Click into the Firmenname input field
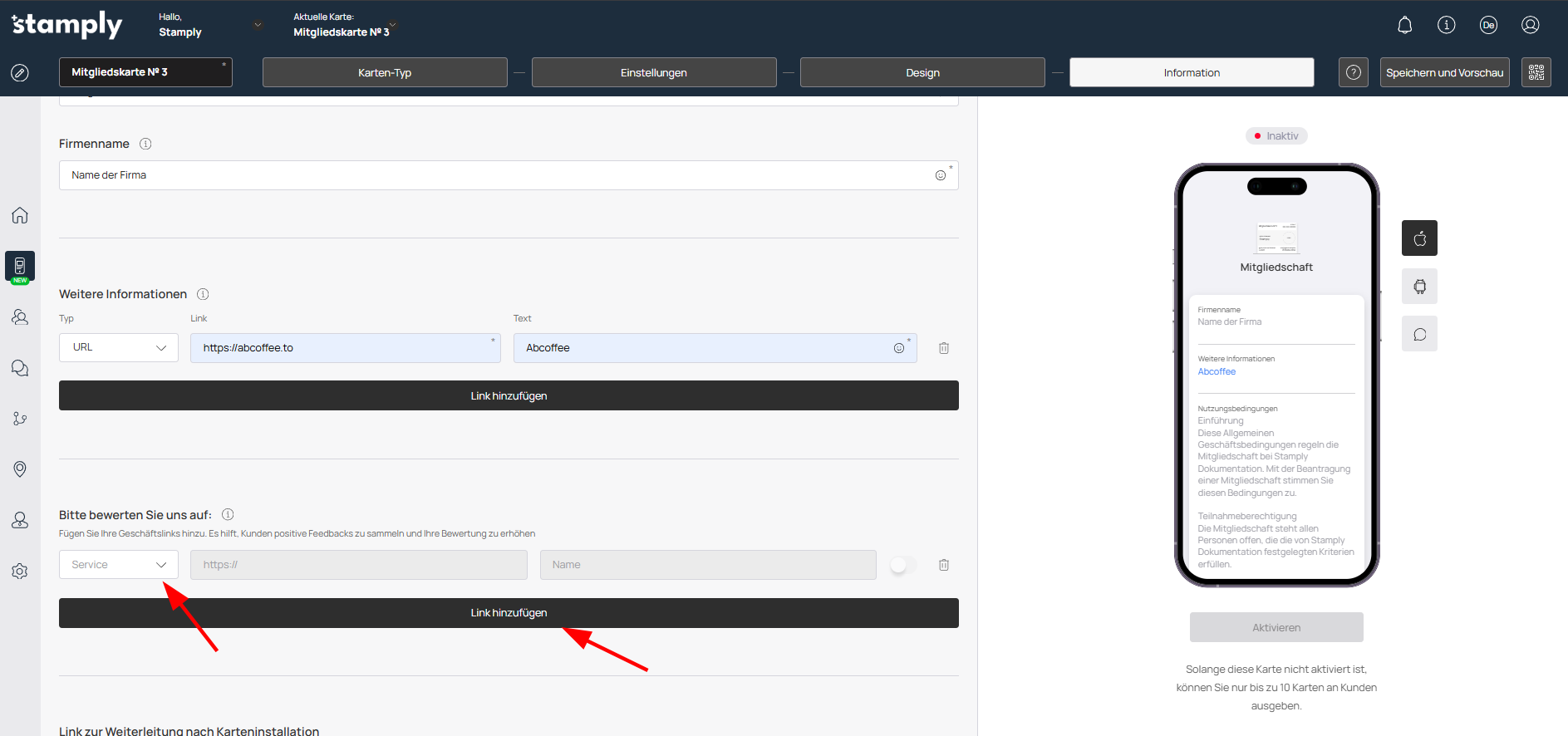The width and height of the screenshot is (1568, 736). click(499, 175)
